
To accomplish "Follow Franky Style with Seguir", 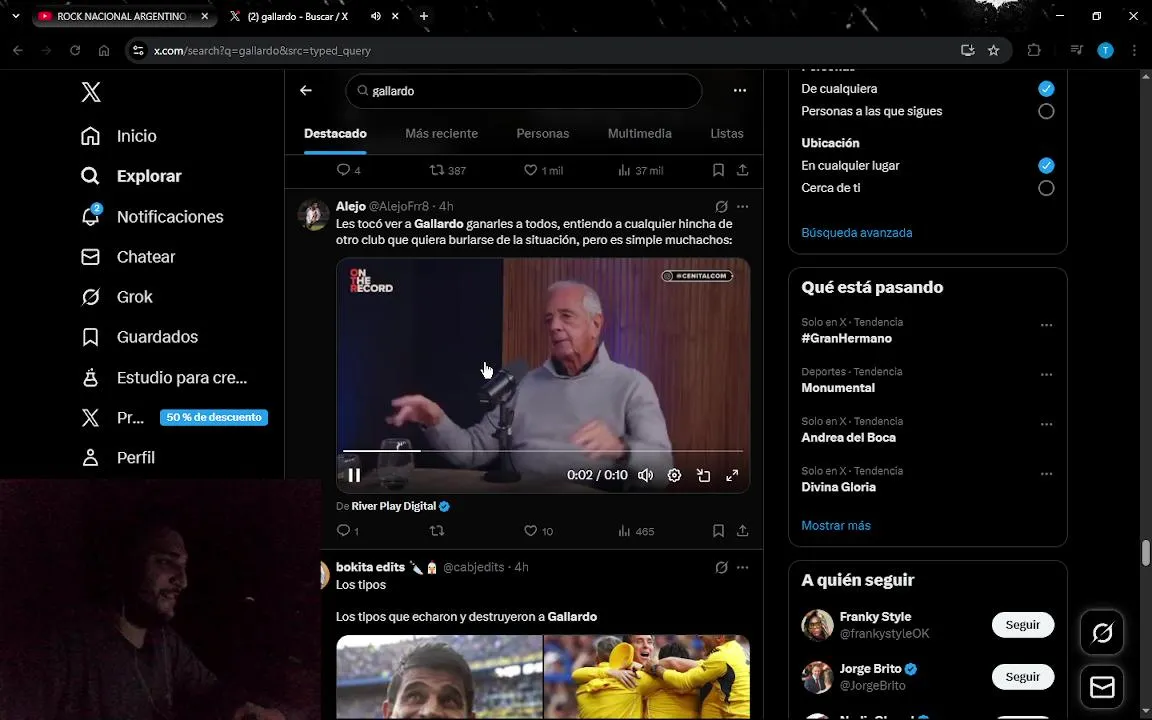I will pyautogui.click(x=1023, y=625).
